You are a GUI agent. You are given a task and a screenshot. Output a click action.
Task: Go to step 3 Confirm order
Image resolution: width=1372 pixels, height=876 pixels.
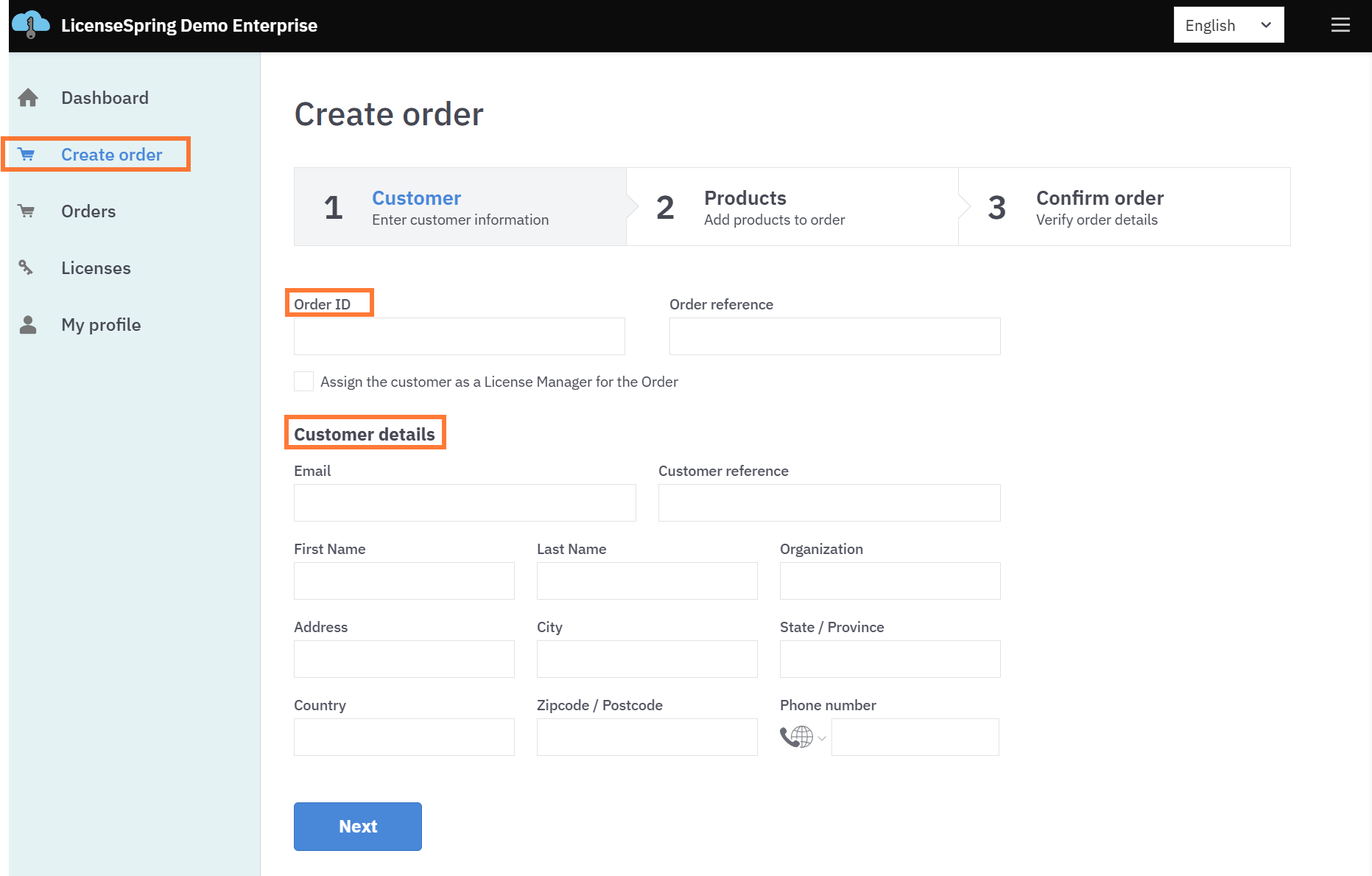tap(1124, 207)
